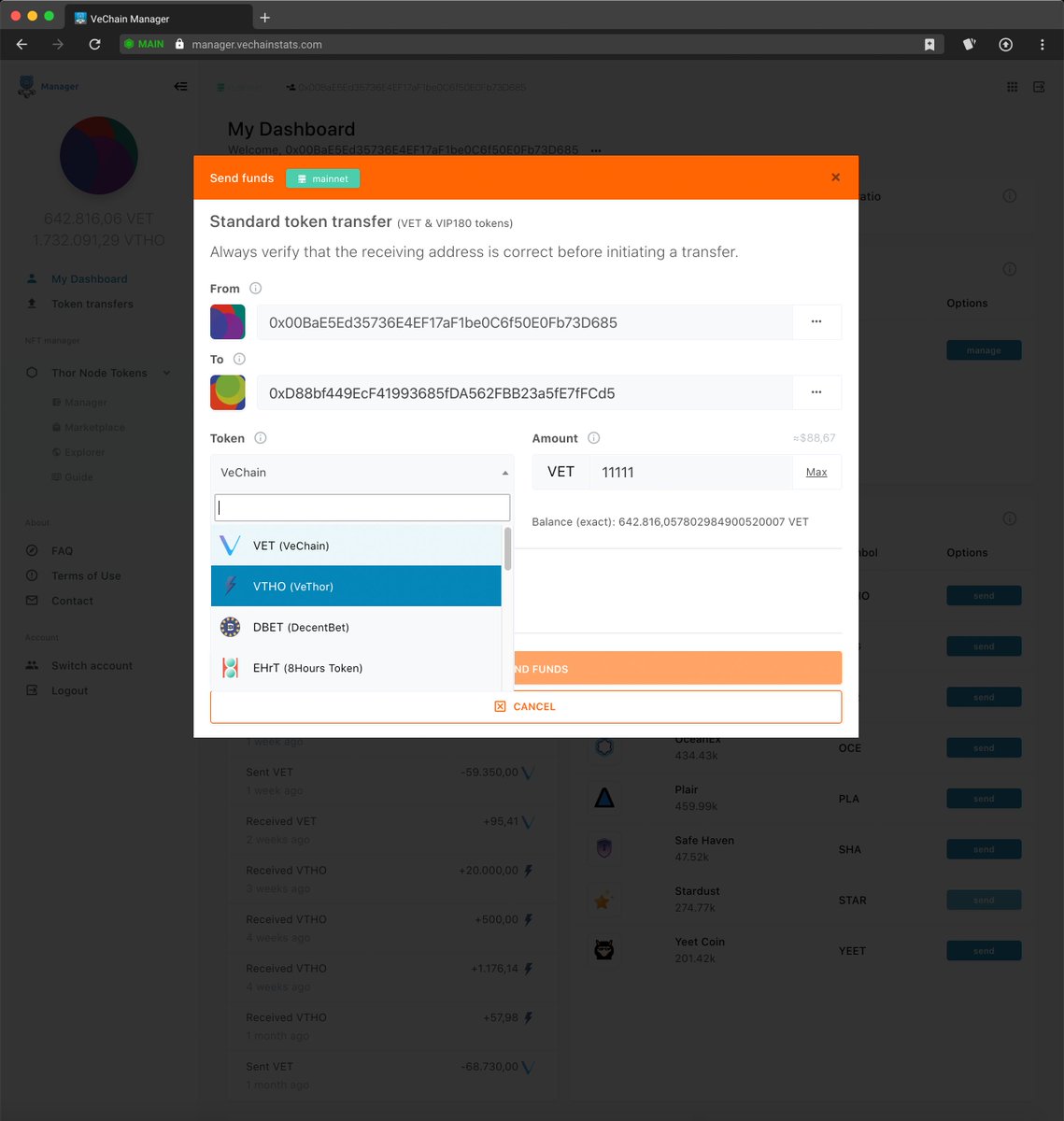Click the top-right panel icon
The image size is (1064, 1121).
tap(1039, 87)
